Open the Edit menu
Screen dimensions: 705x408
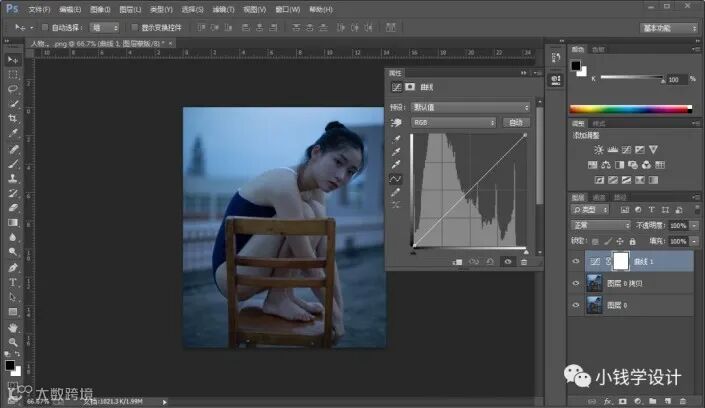coord(70,9)
